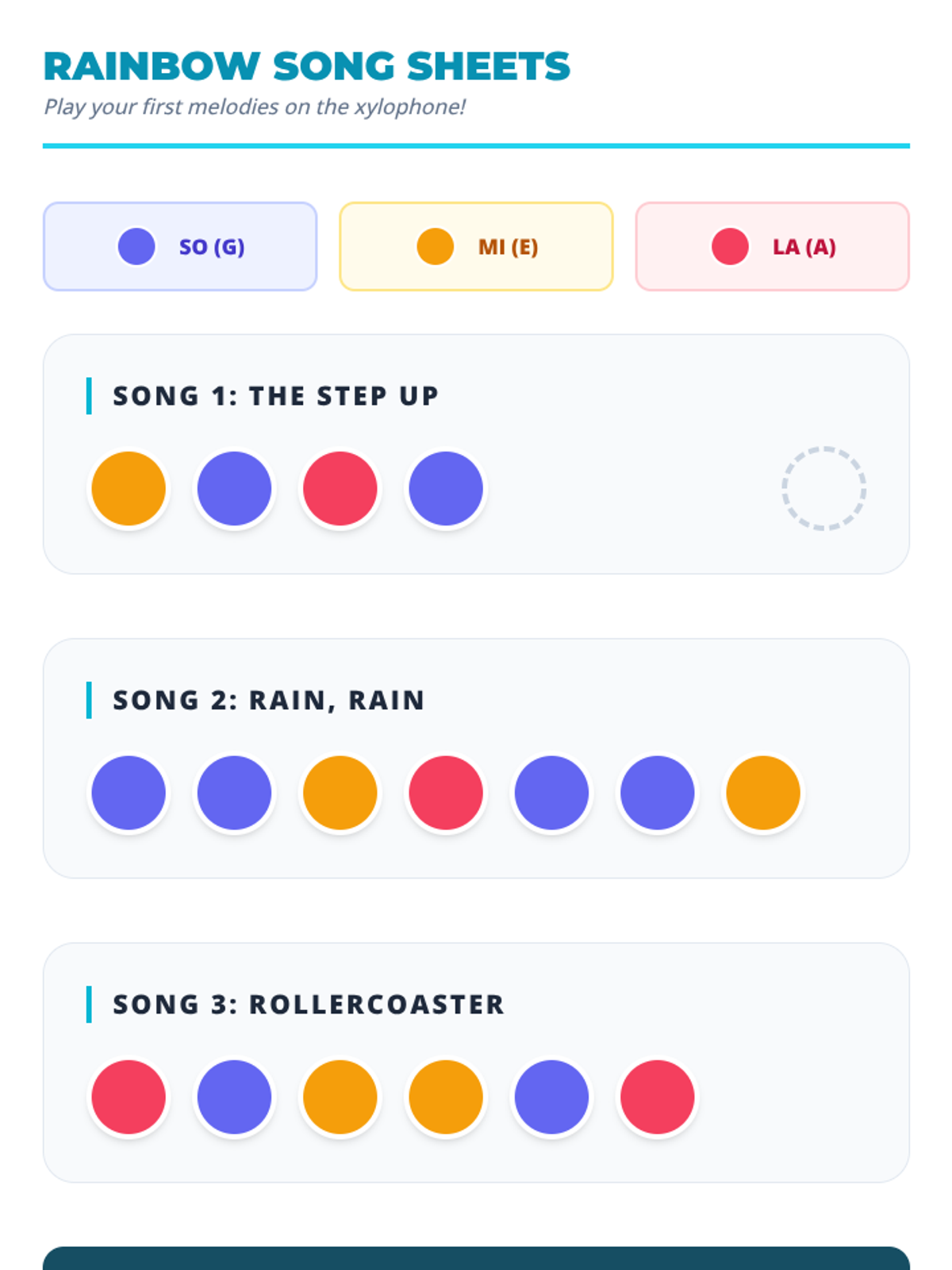This screenshot has width=952, height=1270.
Task: Click the Song 3: Rollercoaster heading
Action: click(x=308, y=1004)
